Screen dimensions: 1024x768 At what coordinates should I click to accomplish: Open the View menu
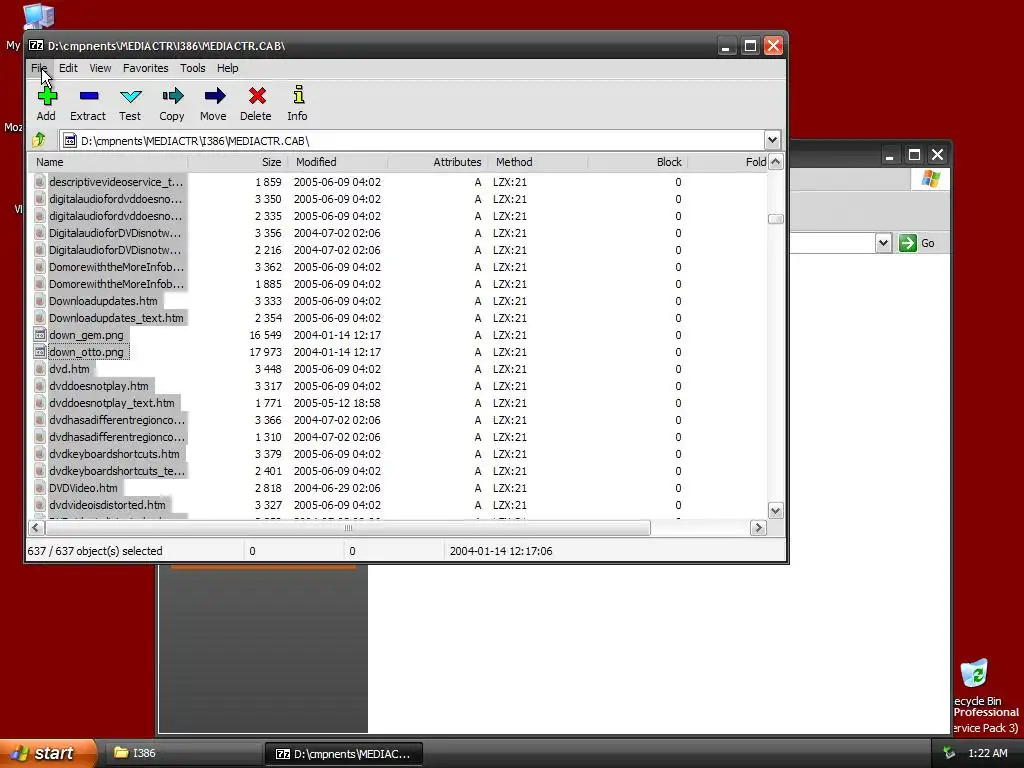[100, 68]
